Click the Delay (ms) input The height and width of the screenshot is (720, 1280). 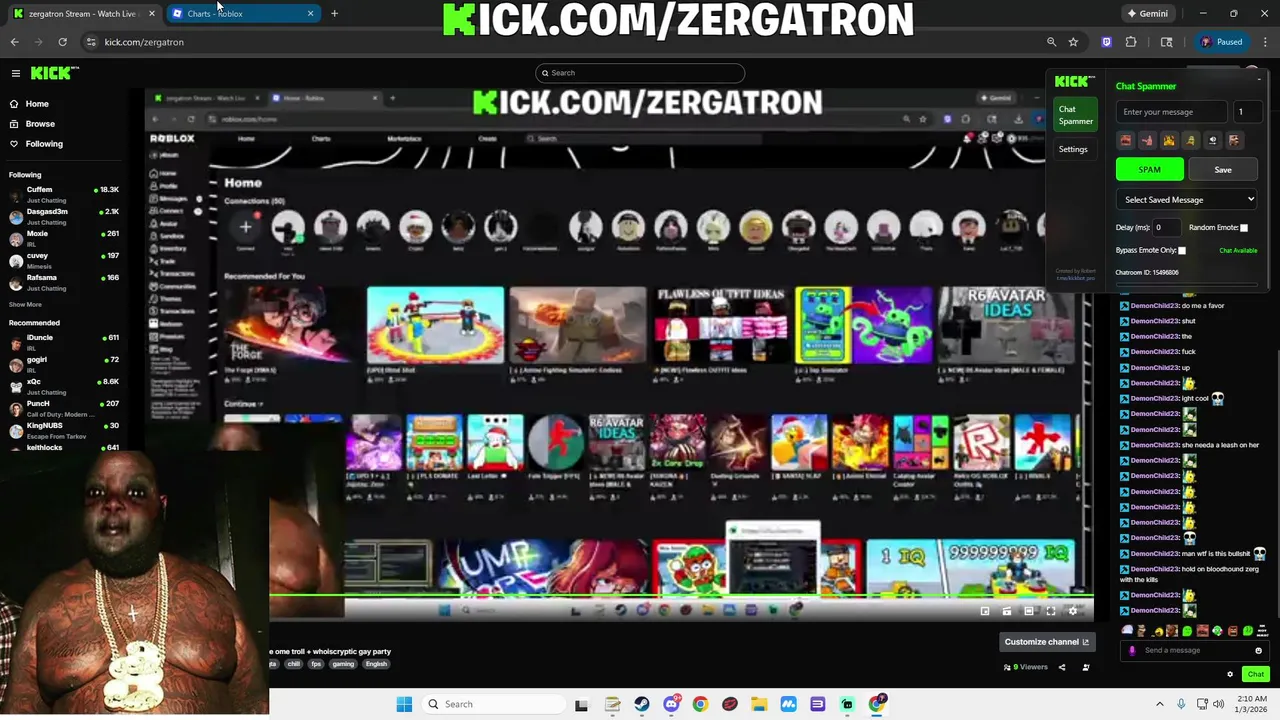[x=1166, y=228]
